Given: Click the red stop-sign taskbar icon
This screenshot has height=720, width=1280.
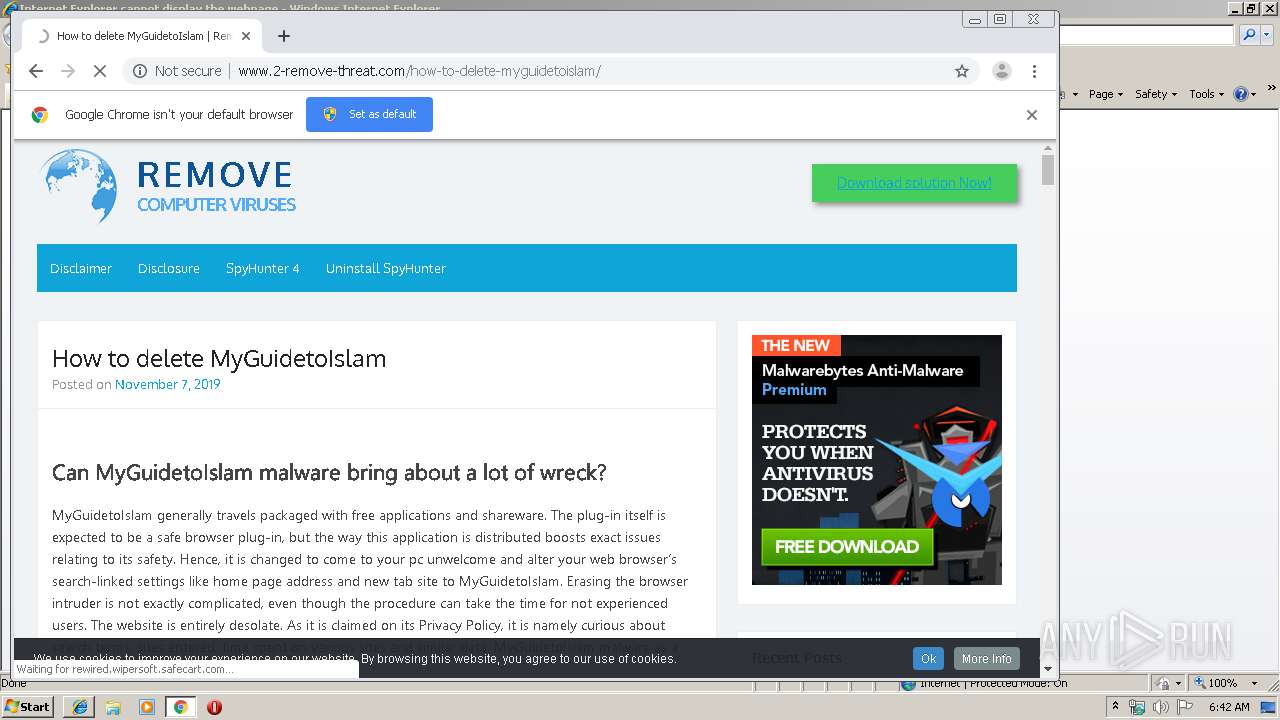Looking at the screenshot, I should tap(214, 707).
